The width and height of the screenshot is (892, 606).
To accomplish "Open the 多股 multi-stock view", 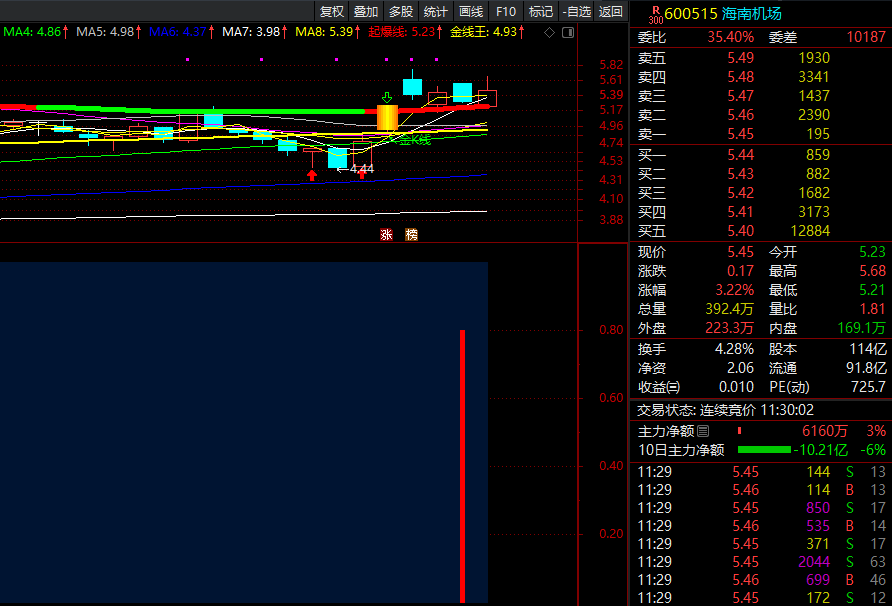I will pyautogui.click(x=400, y=12).
